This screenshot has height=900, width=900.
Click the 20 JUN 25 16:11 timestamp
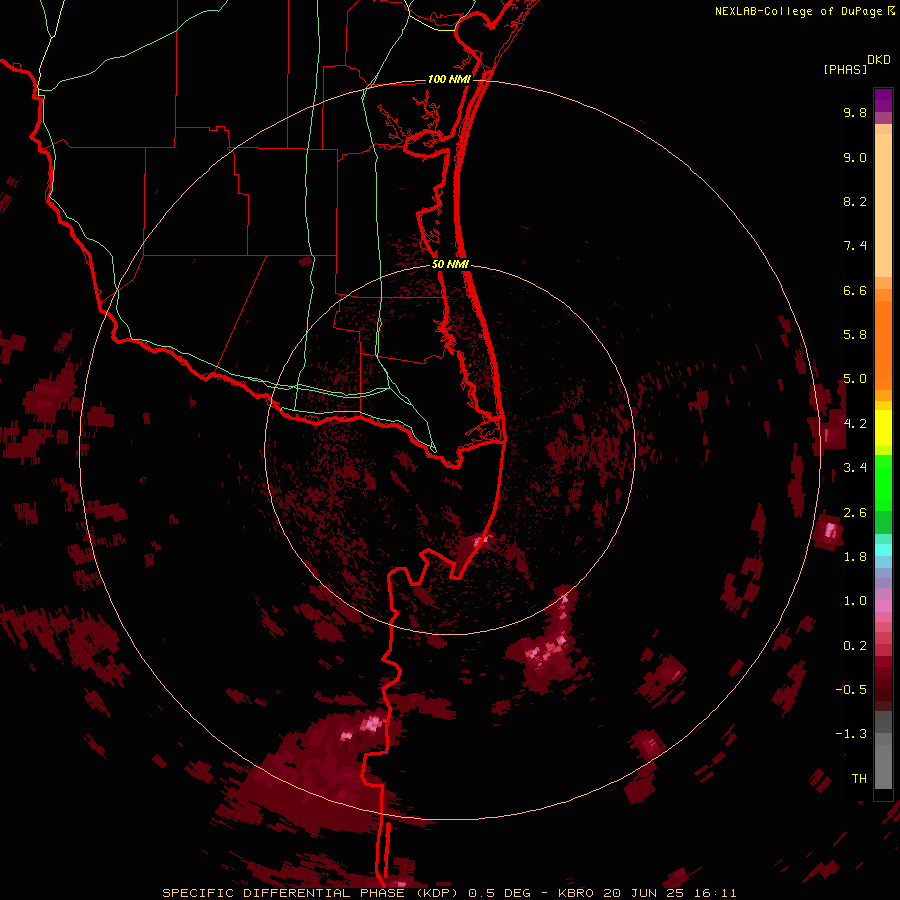[670, 893]
